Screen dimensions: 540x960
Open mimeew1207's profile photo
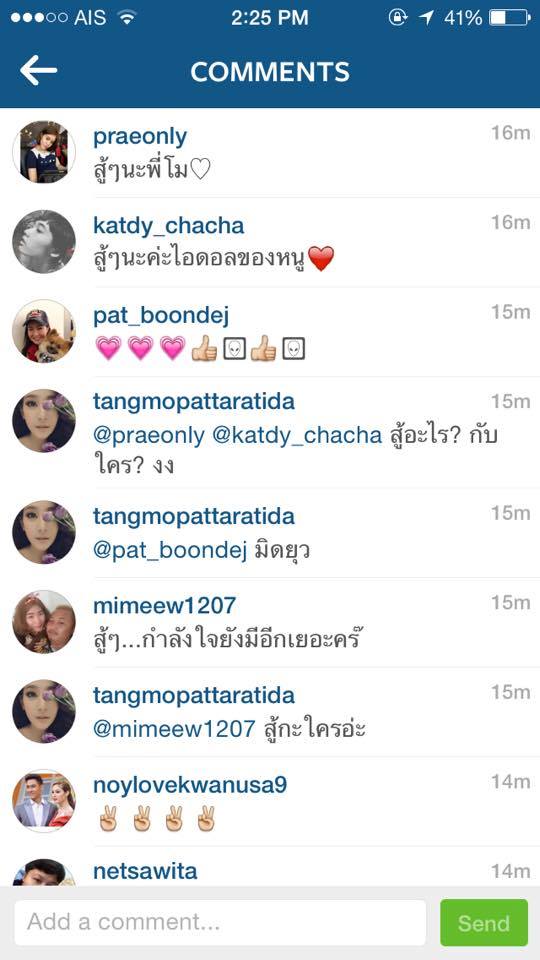point(44,621)
